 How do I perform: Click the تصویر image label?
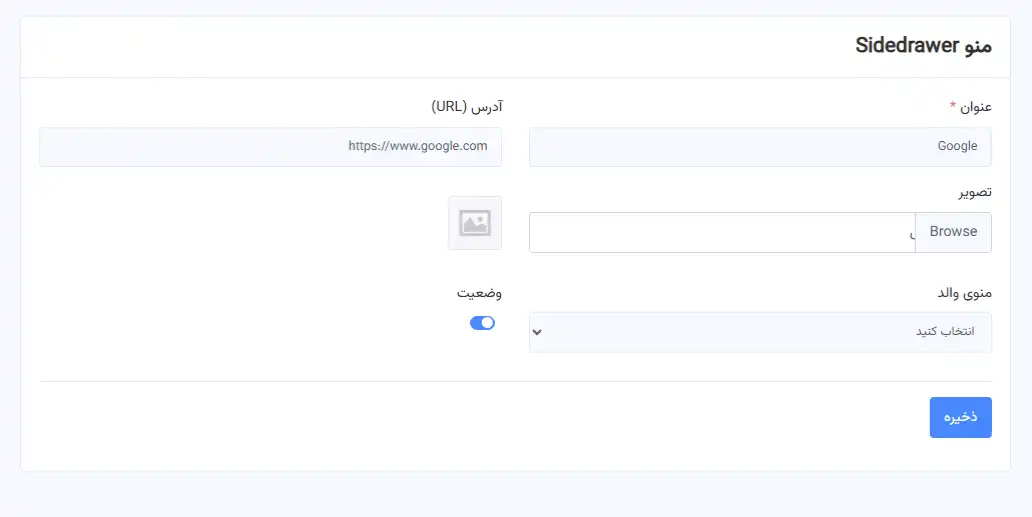[973, 192]
